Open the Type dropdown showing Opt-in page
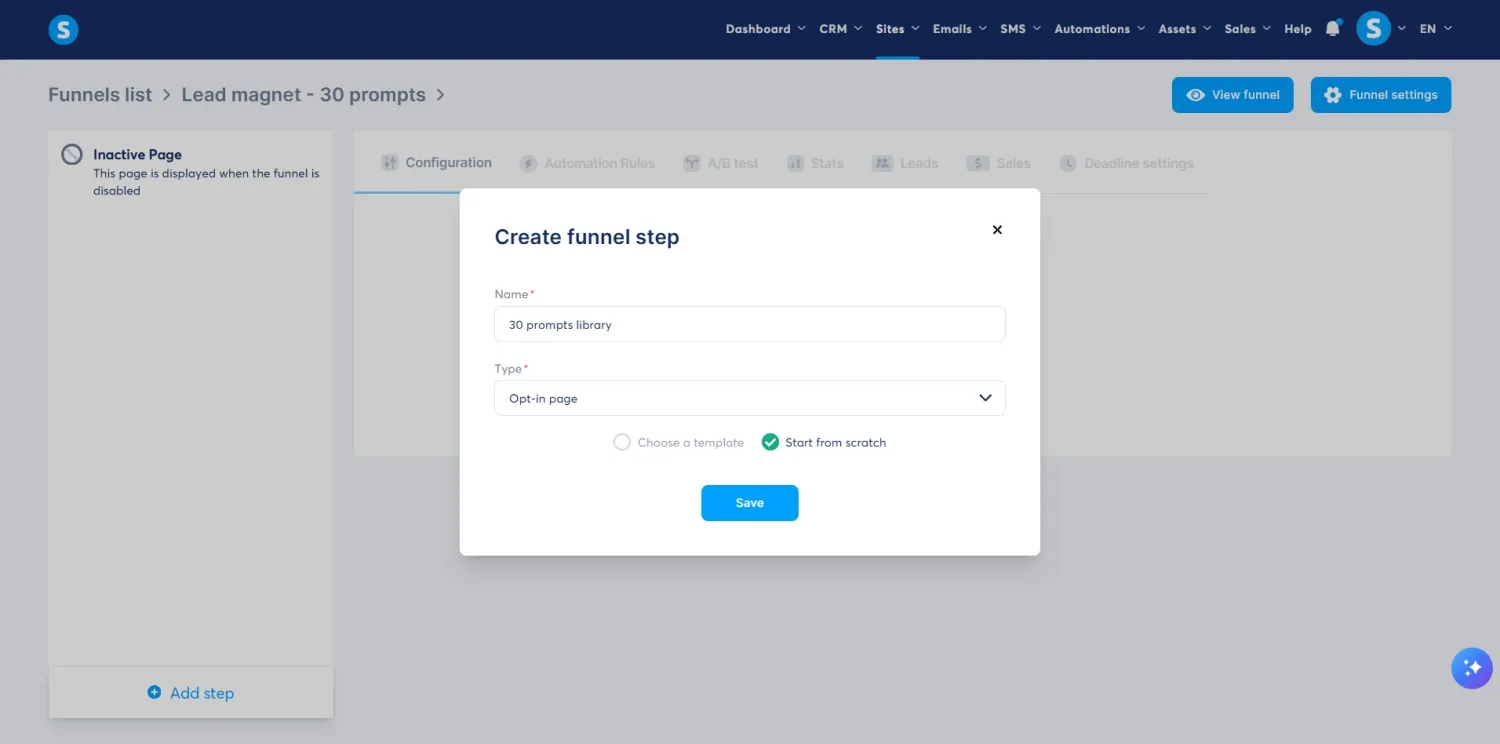 point(750,398)
